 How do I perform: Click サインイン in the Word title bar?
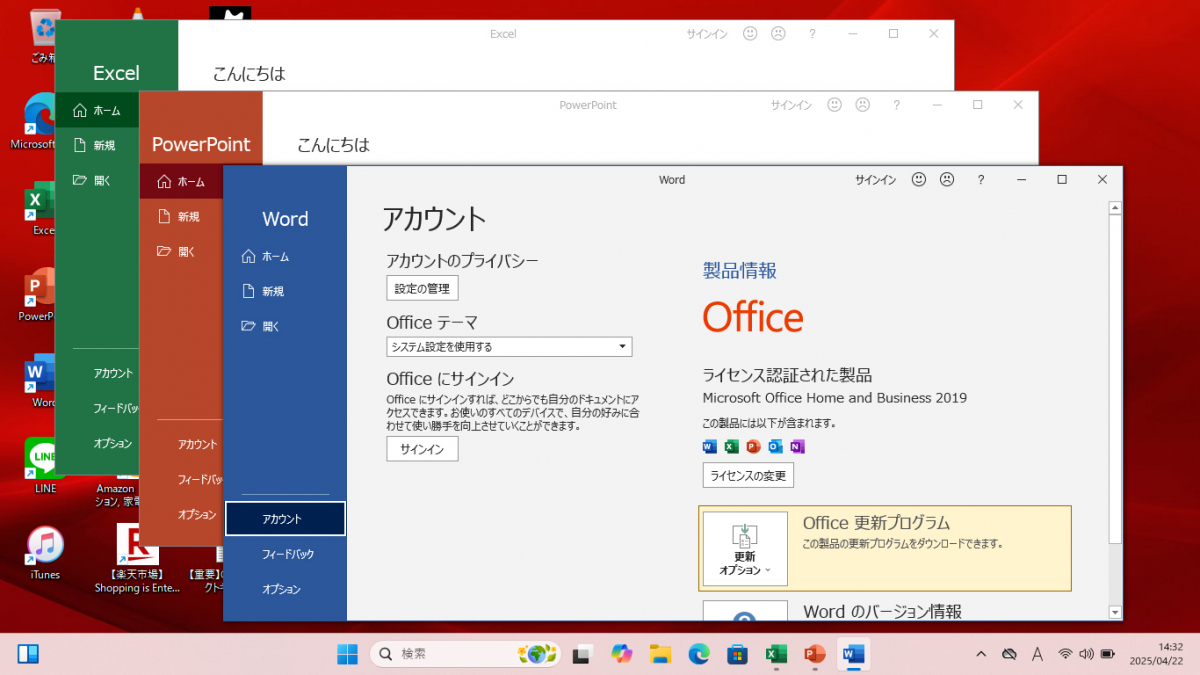pos(875,180)
